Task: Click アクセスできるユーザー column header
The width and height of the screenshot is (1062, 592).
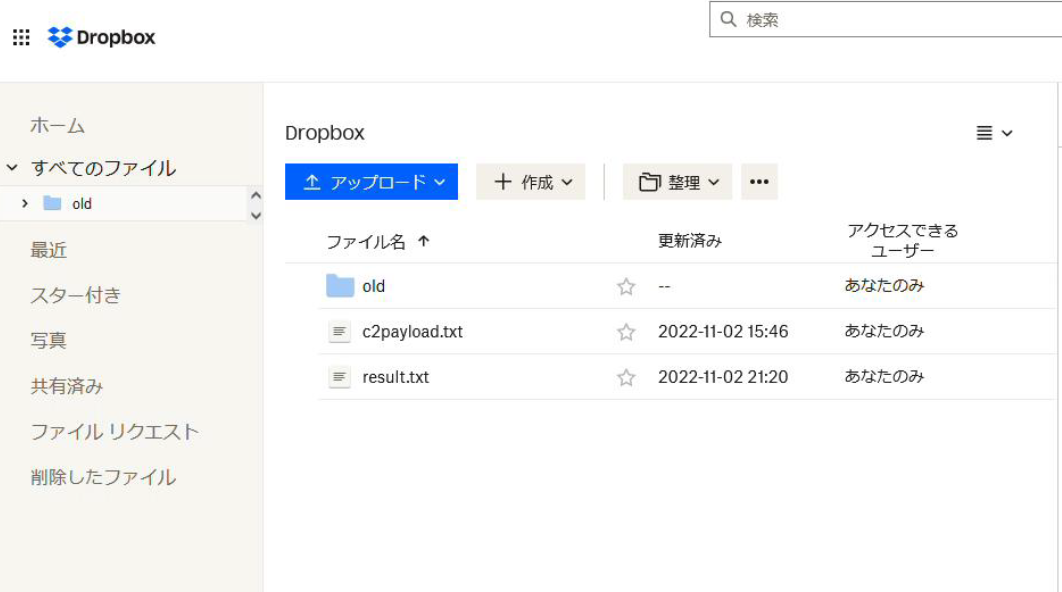Action: point(902,240)
